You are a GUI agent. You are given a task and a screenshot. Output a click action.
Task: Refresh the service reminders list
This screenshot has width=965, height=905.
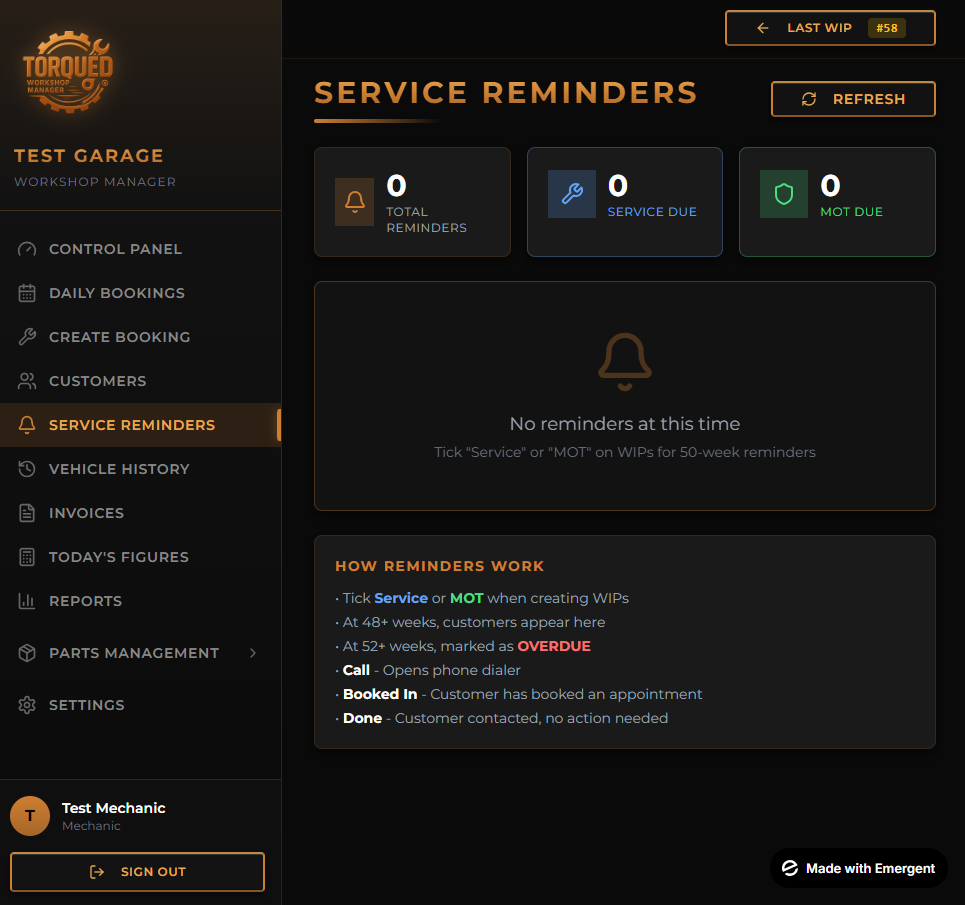(853, 99)
